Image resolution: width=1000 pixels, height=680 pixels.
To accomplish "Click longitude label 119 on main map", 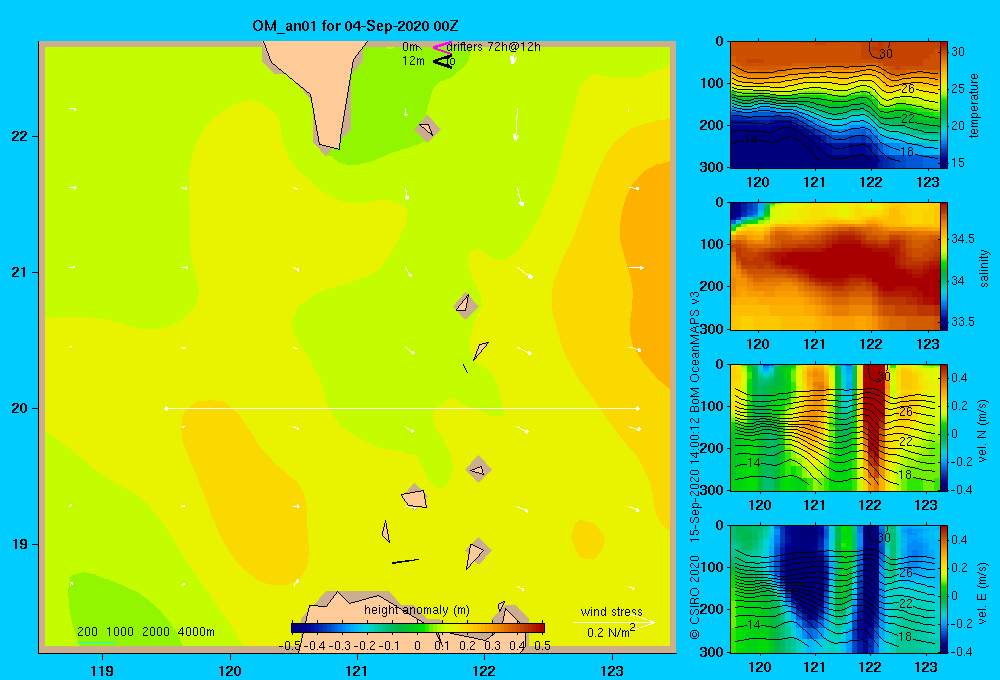I will coord(102,670).
